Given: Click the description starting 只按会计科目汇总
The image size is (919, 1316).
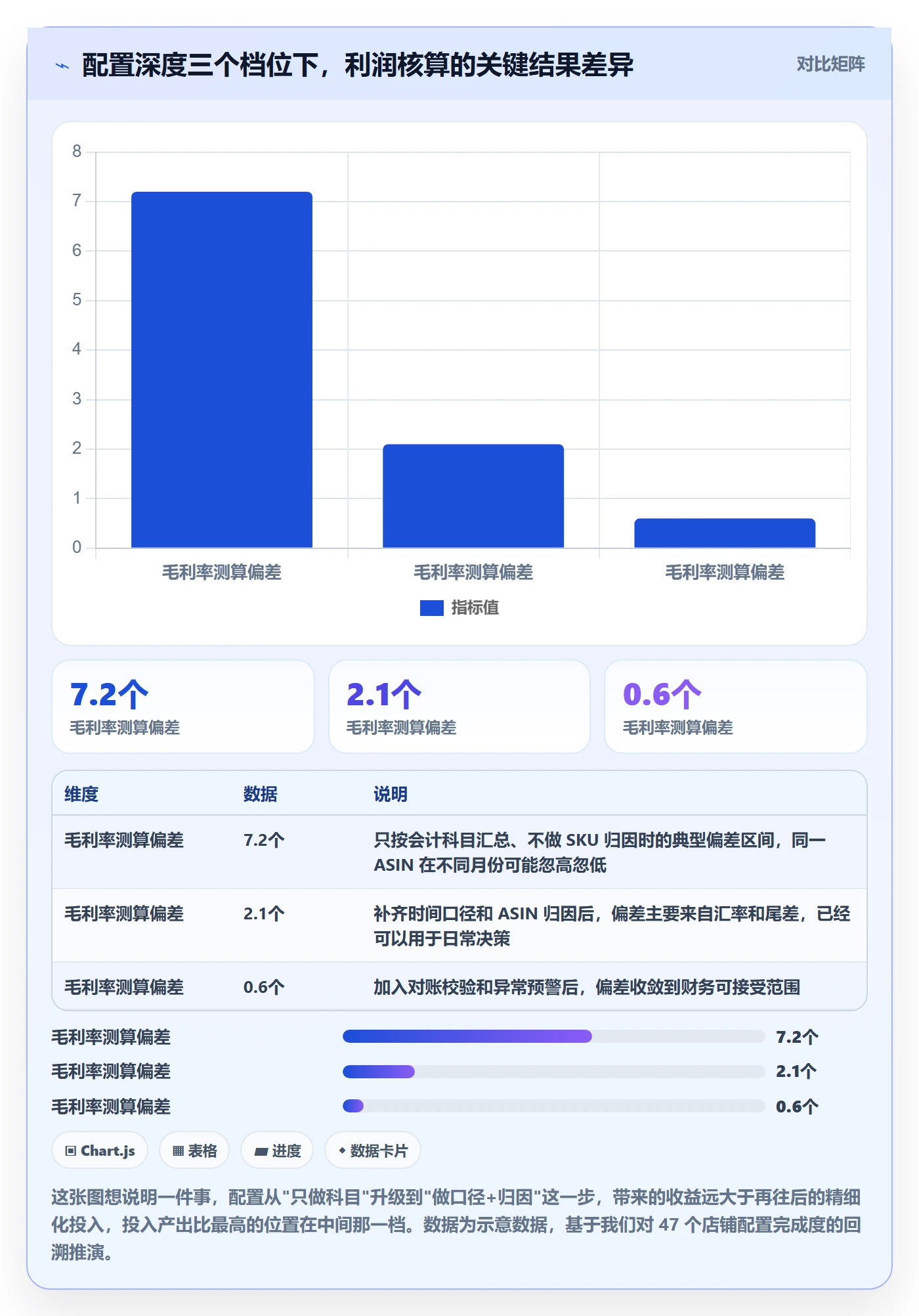Looking at the screenshot, I should (x=600, y=852).
